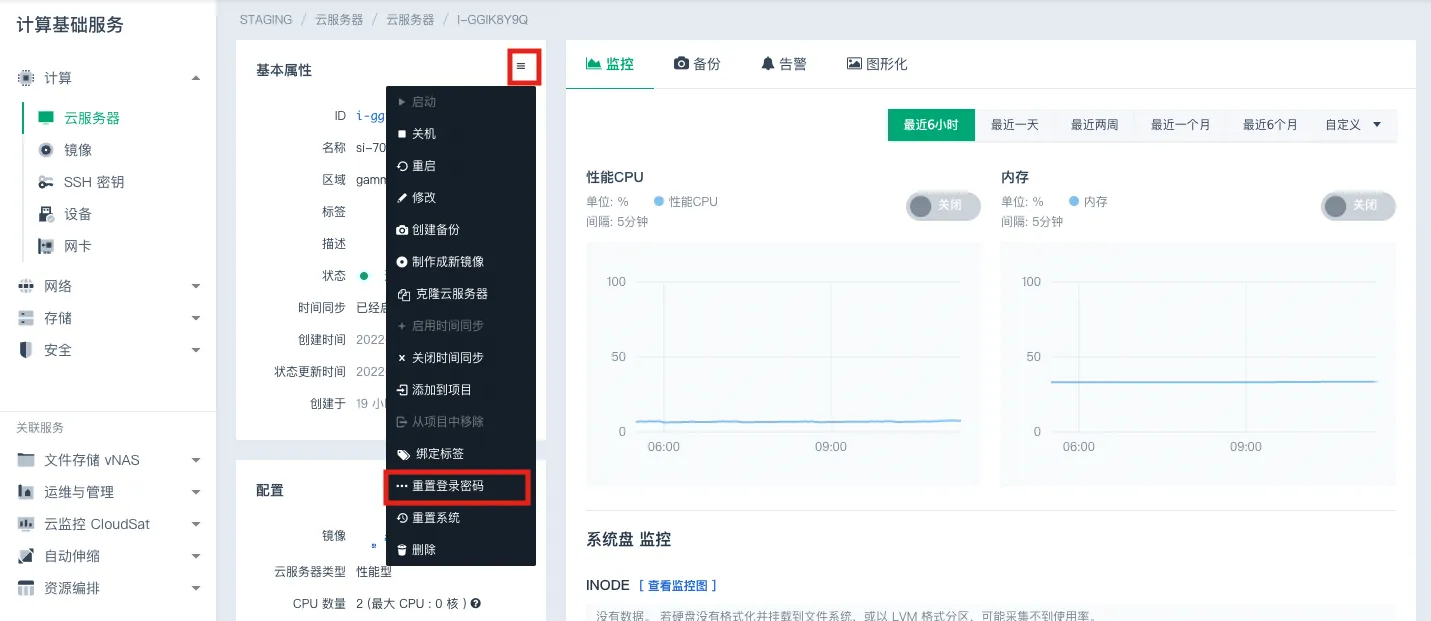Open the 自定义 time range dropdown
1431x621 pixels.
pyautogui.click(x=1353, y=125)
